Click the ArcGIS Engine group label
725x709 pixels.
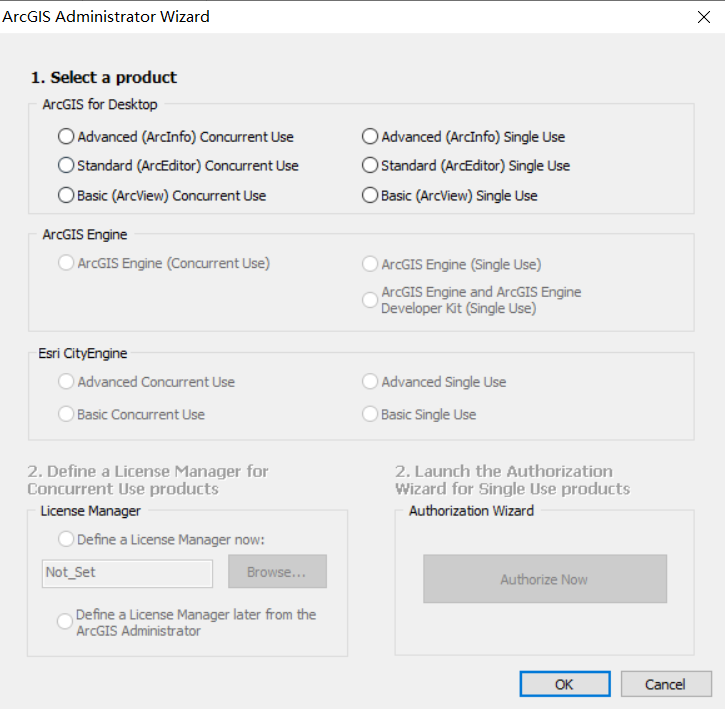click(x=85, y=234)
